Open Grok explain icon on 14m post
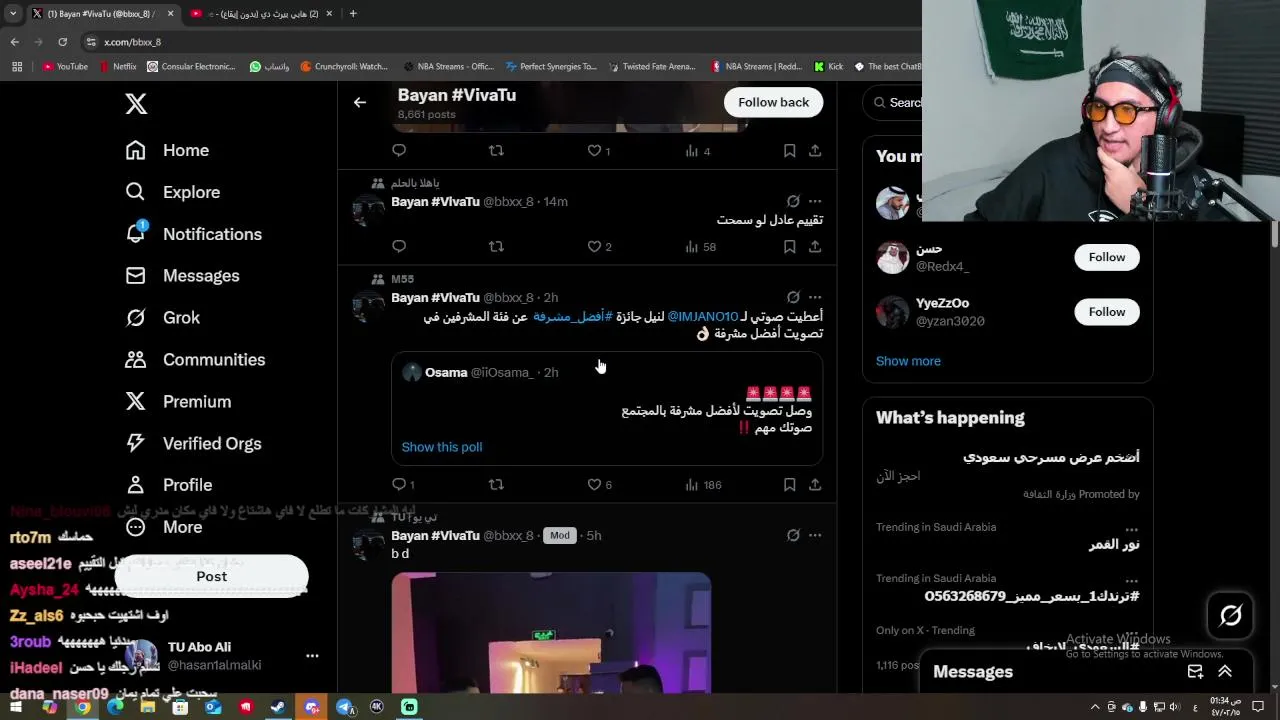Viewport: 1280px width, 720px height. coord(793,201)
